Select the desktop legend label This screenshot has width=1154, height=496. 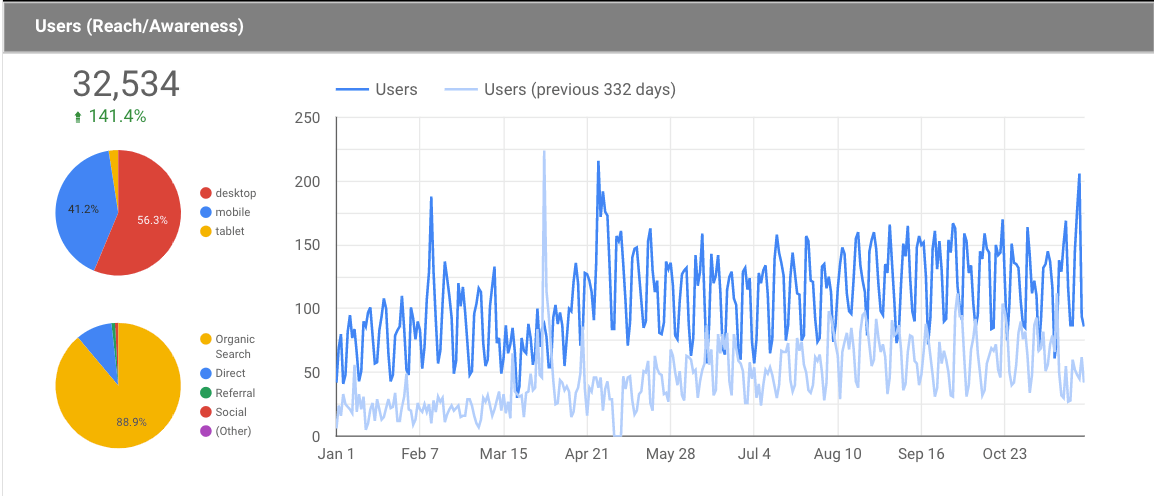click(236, 194)
